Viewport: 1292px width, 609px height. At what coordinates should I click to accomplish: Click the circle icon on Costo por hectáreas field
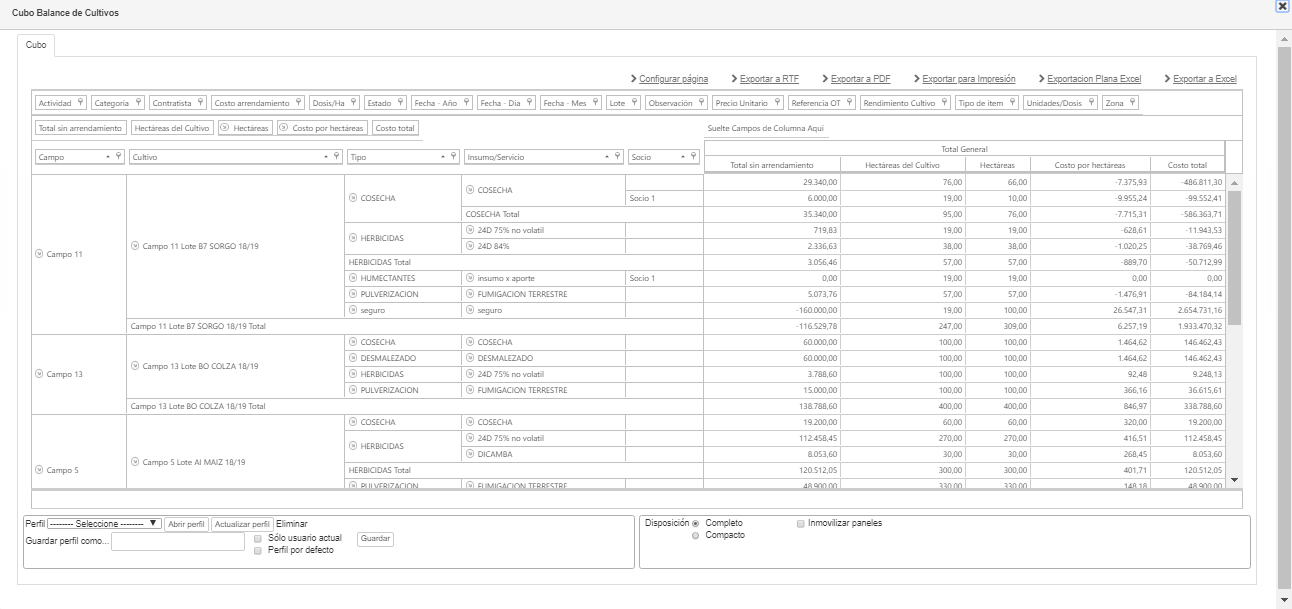click(284, 128)
